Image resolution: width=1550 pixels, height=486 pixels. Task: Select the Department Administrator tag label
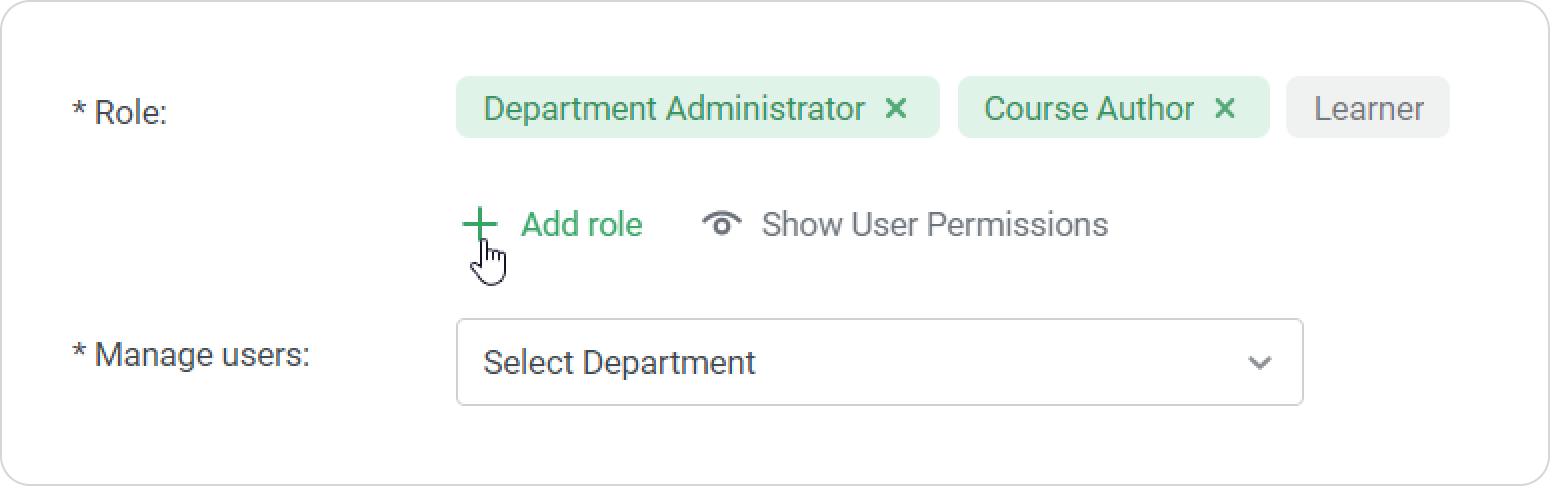[x=673, y=108]
